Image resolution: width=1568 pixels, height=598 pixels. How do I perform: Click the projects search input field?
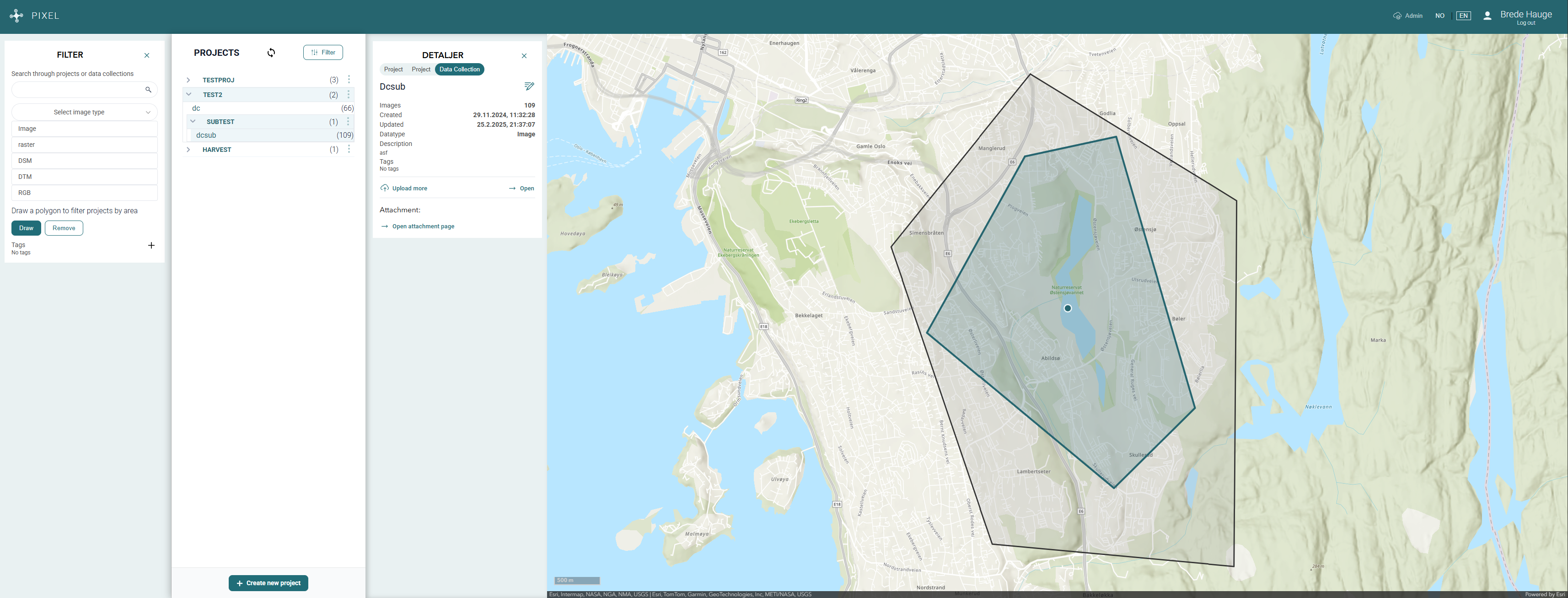coord(78,90)
